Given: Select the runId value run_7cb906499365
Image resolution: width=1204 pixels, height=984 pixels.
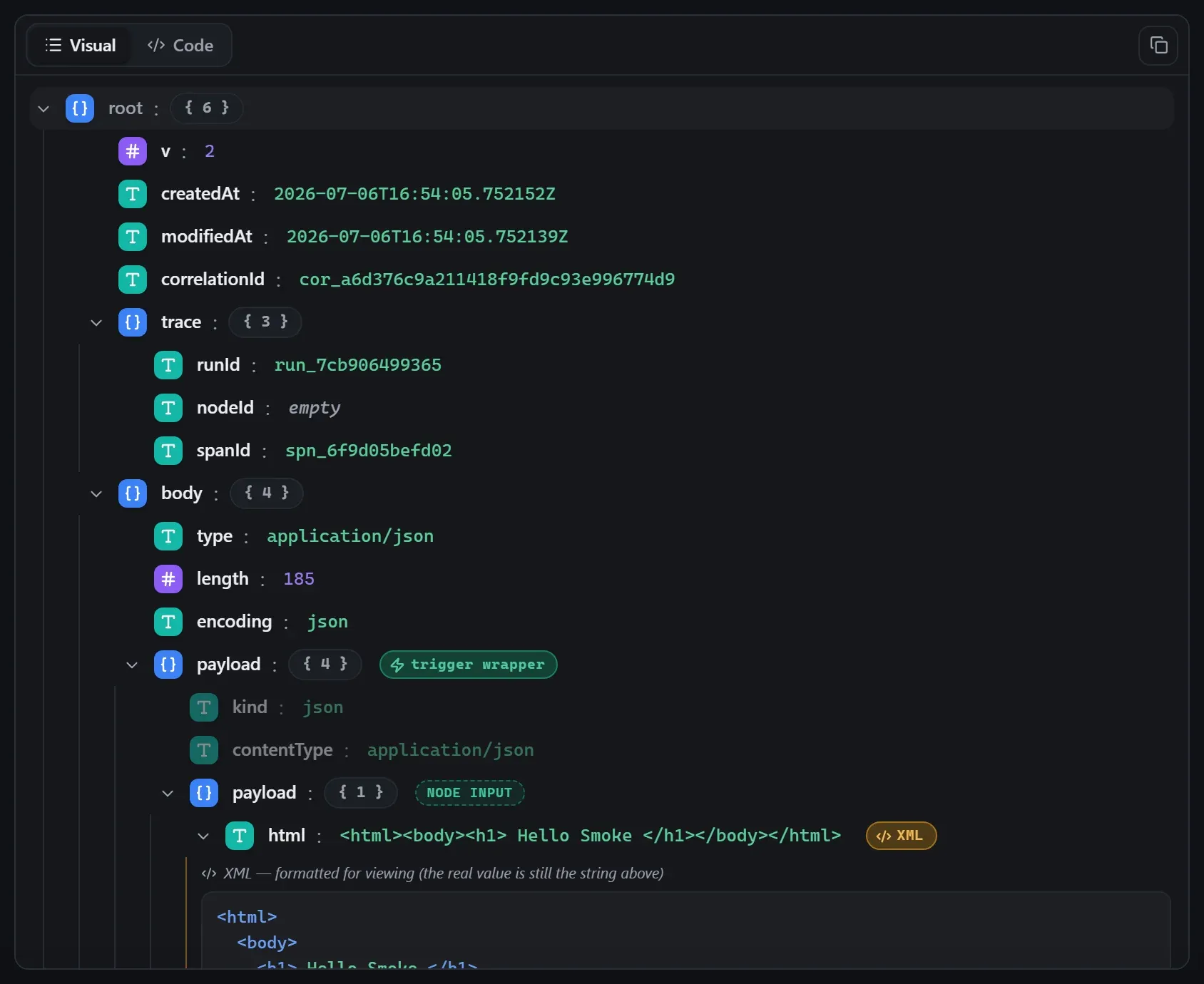Looking at the screenshot, I should tap(358, 365).
